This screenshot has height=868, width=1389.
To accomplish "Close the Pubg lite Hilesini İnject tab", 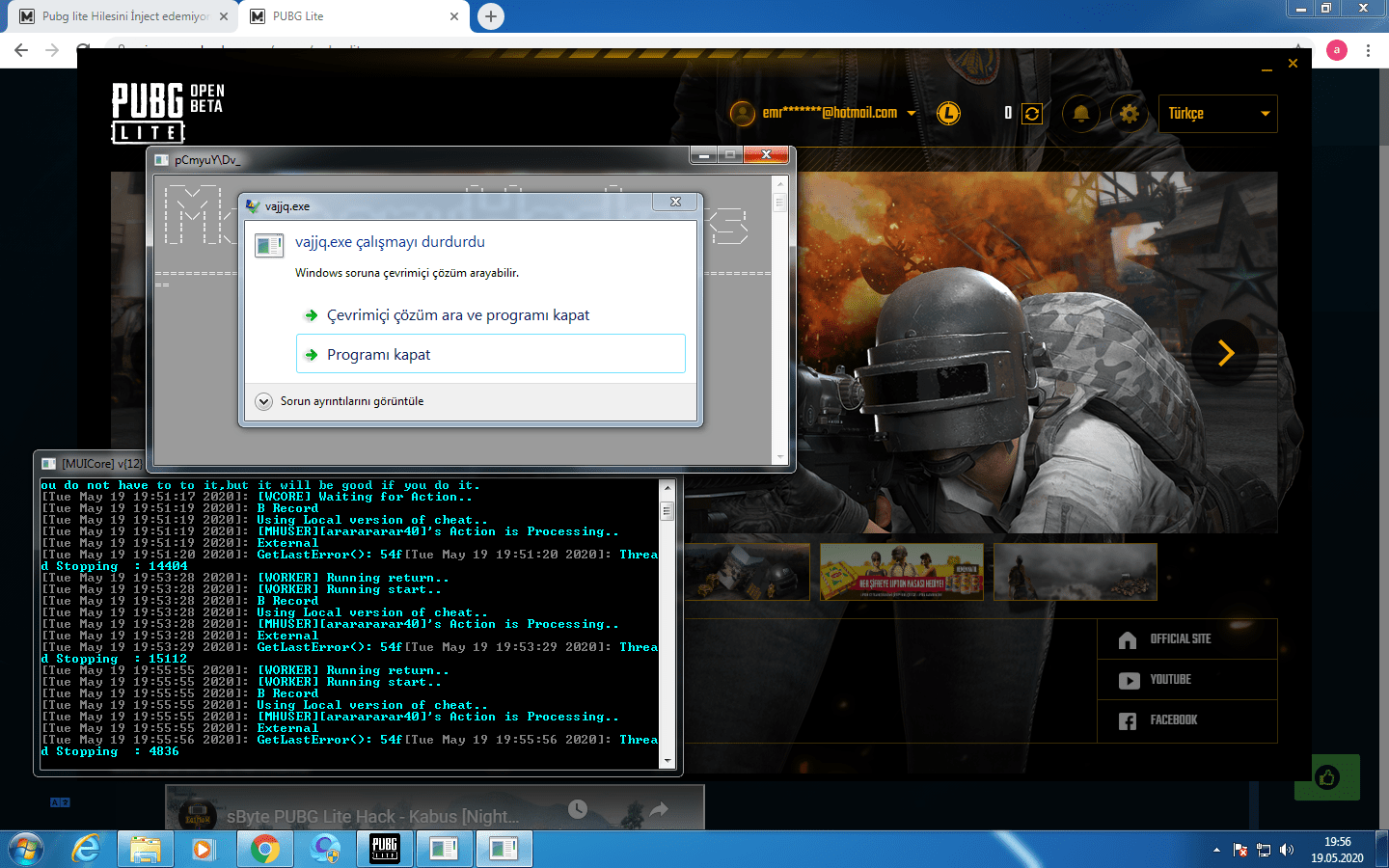I will tap(224, 16).
